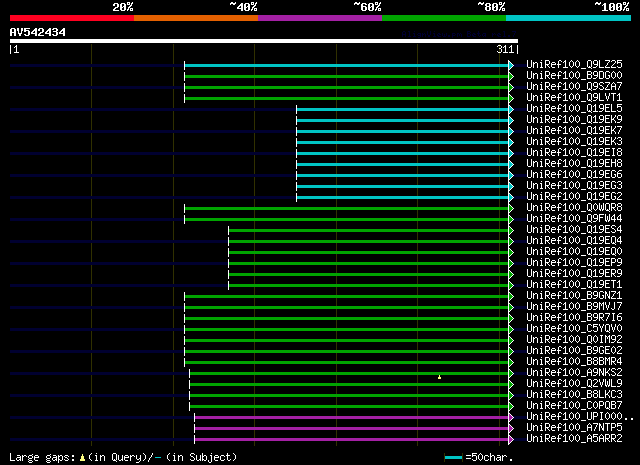Click the end position number 311
Image resolution: width=640 pixels, height=465 pixels.
505,49
